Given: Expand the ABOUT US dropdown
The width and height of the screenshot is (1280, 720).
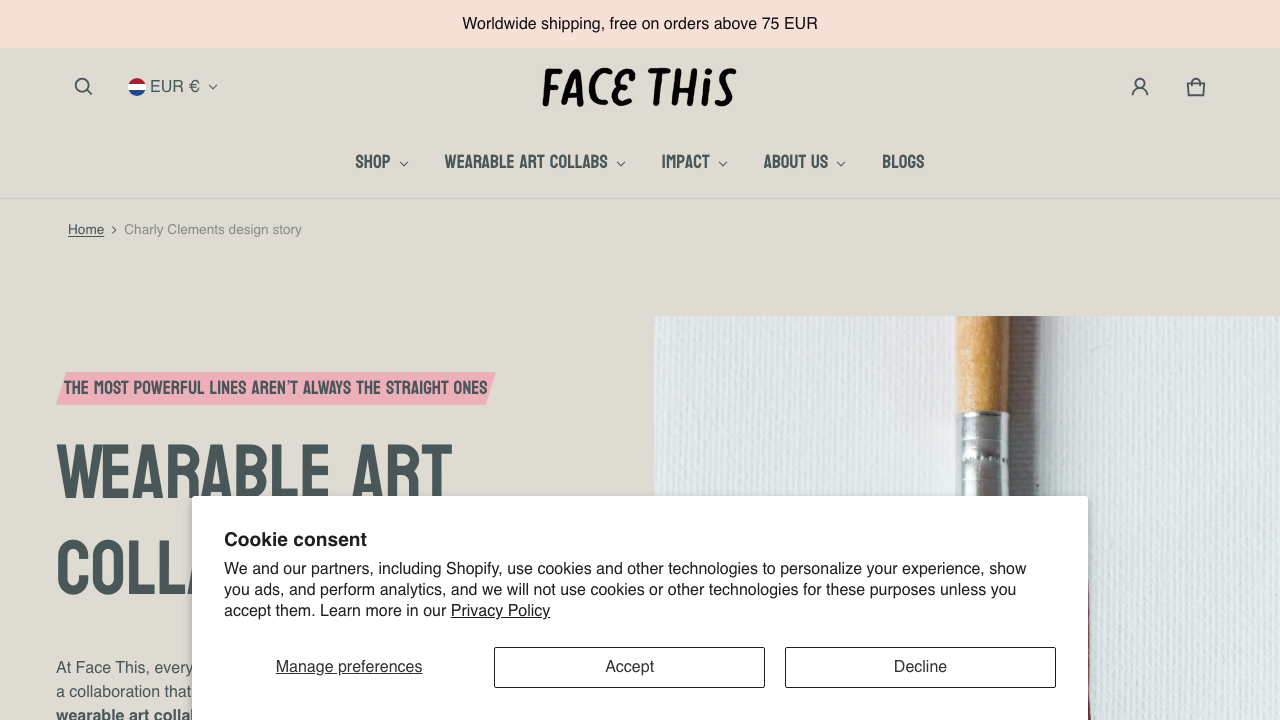Looking at the screenshot, I should tap(804, 162).
